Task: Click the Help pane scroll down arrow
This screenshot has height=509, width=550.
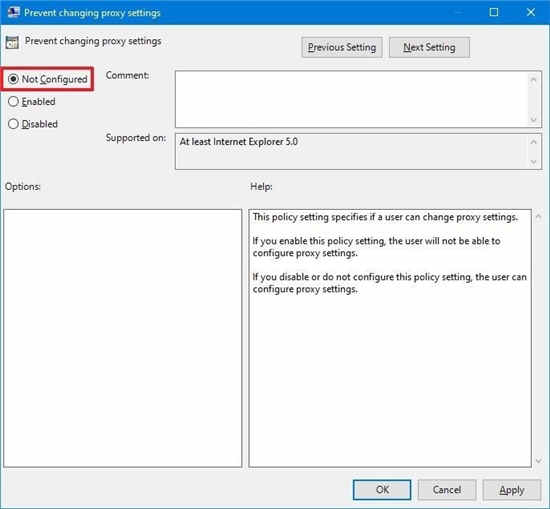Action: (x=538, y=461)
